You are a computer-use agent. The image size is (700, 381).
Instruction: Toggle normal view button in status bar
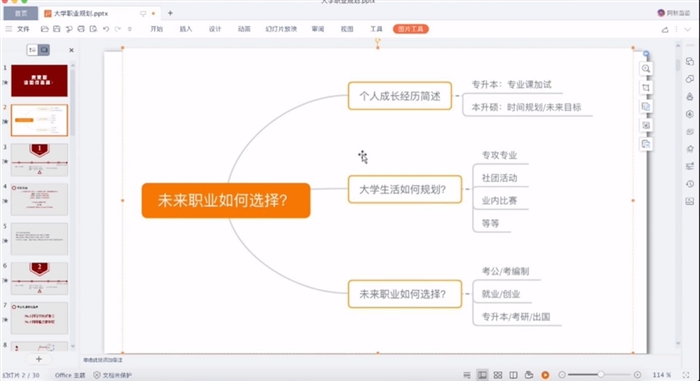[482, 375]
